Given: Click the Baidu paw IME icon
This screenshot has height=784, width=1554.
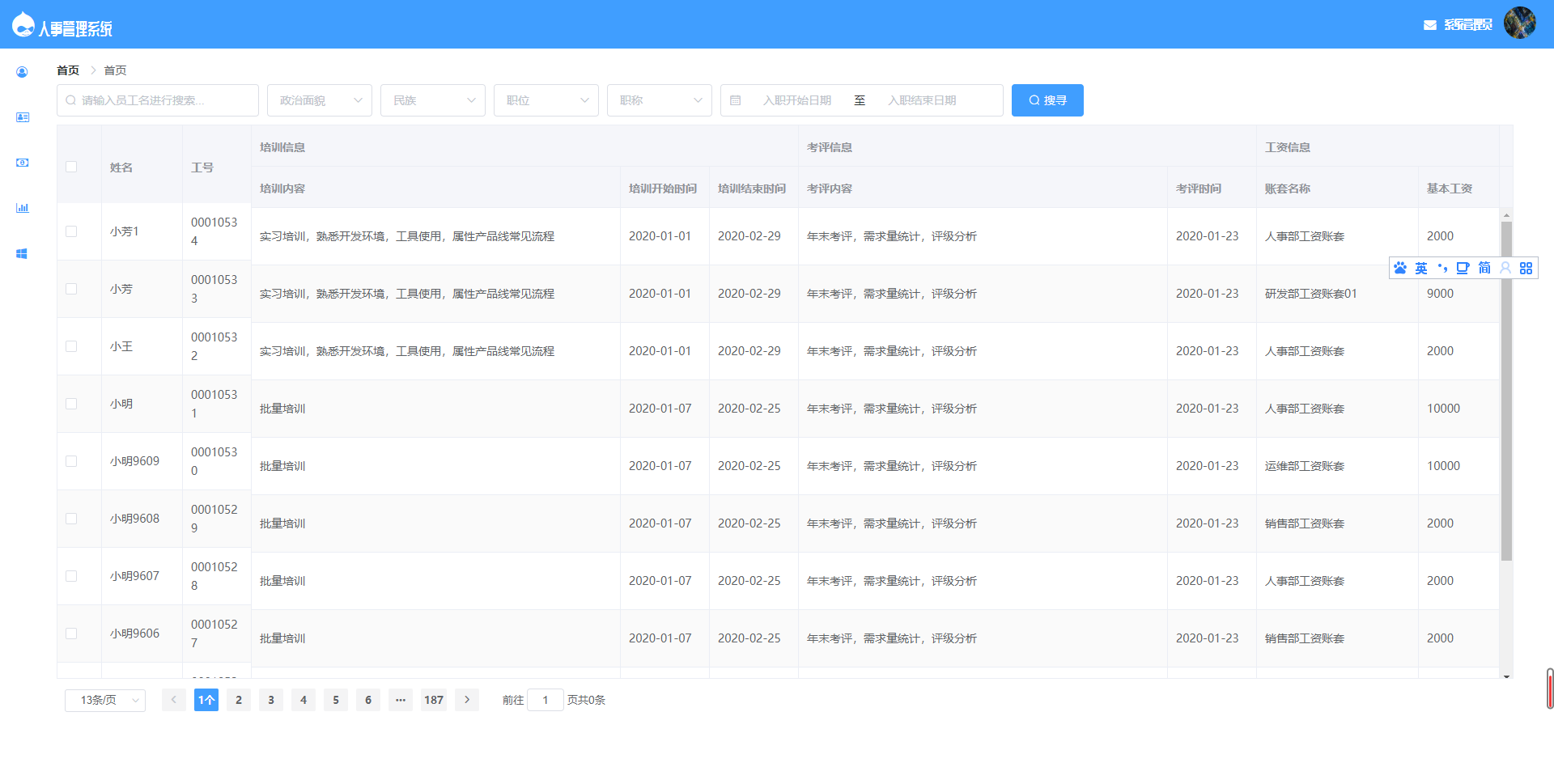Looking at the screenshot, I should point(1400,268).
